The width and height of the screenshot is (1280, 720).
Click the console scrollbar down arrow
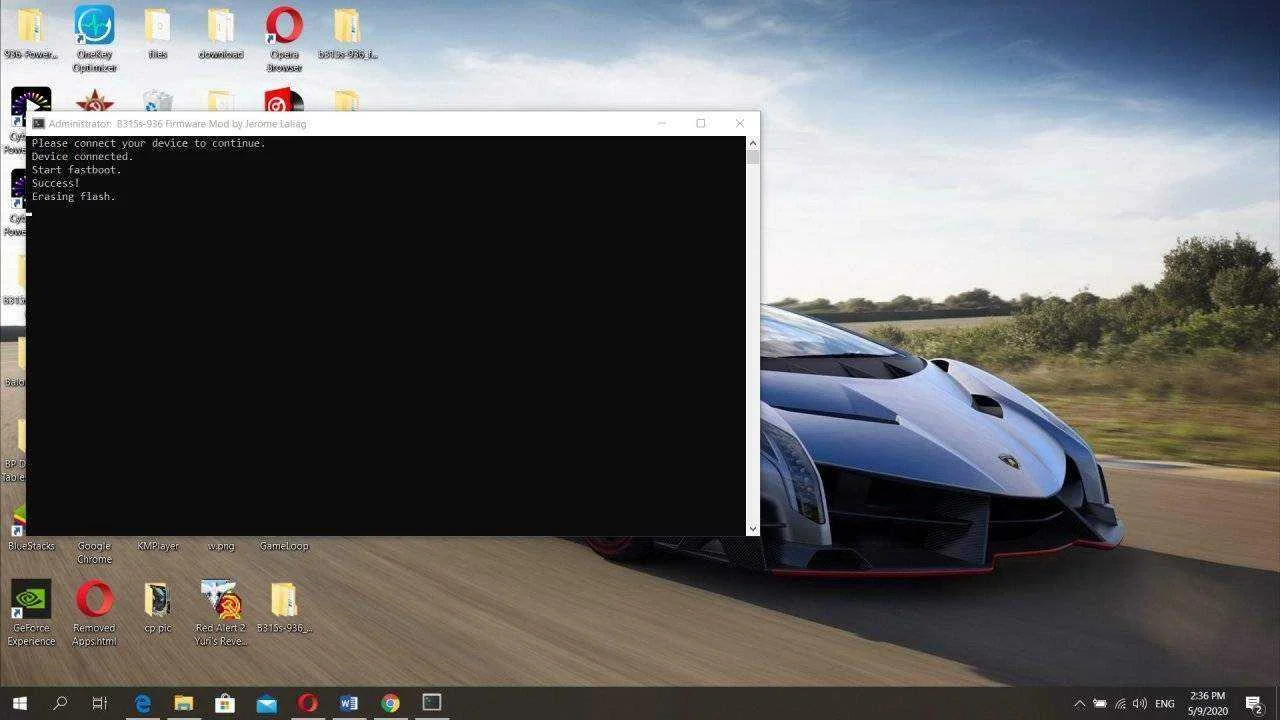752,529
